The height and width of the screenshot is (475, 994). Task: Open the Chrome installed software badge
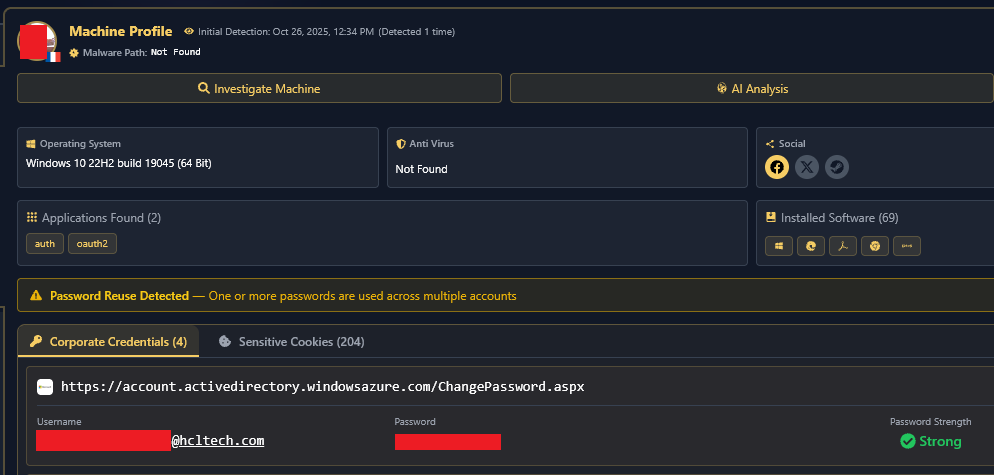coord(875,246)
